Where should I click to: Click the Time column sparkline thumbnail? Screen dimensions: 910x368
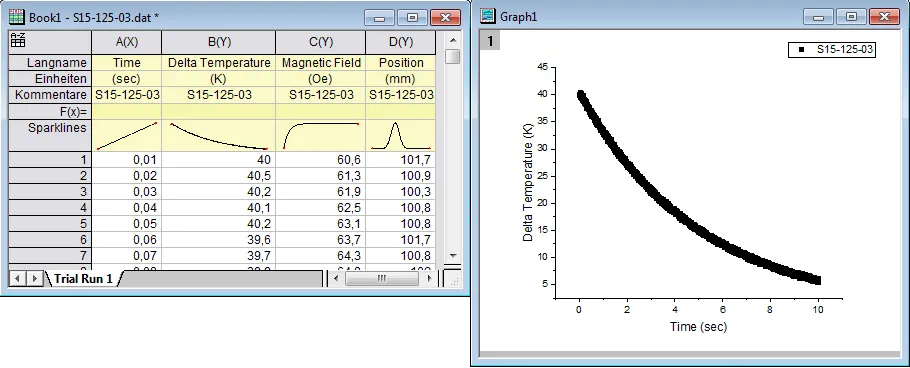pos(127,135)
